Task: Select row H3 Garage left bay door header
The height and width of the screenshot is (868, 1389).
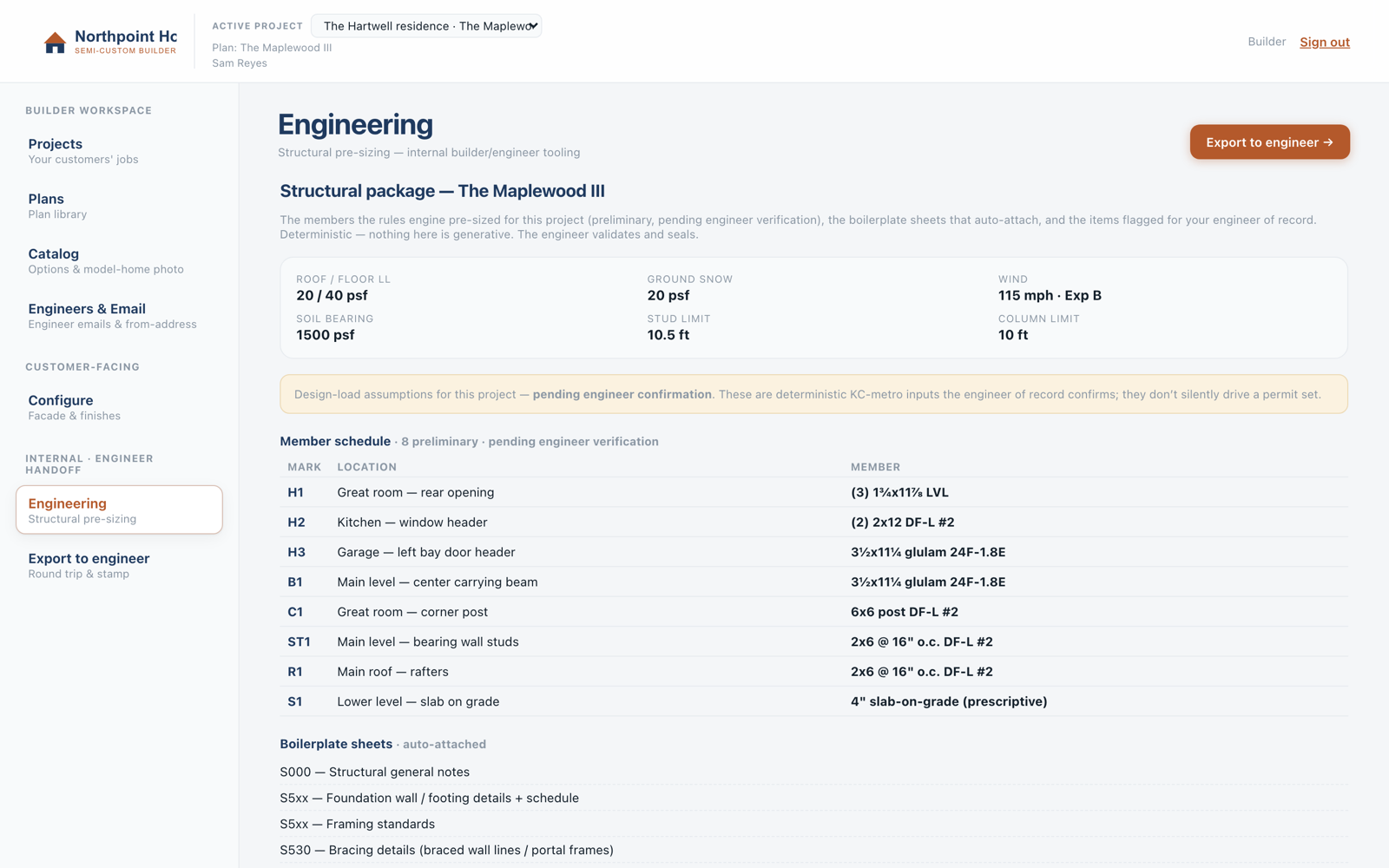Action: [813, 552]
